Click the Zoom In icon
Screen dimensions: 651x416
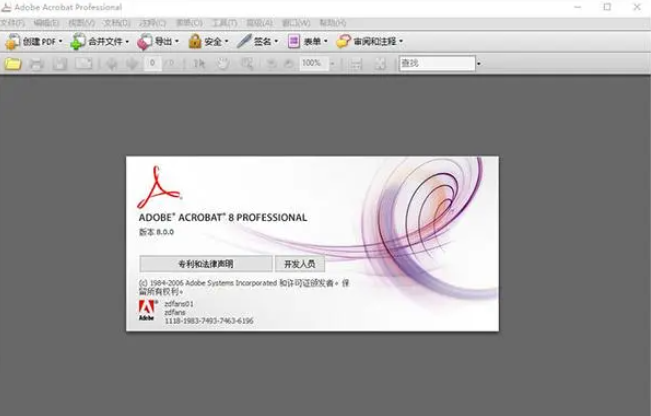click(289, 64)
